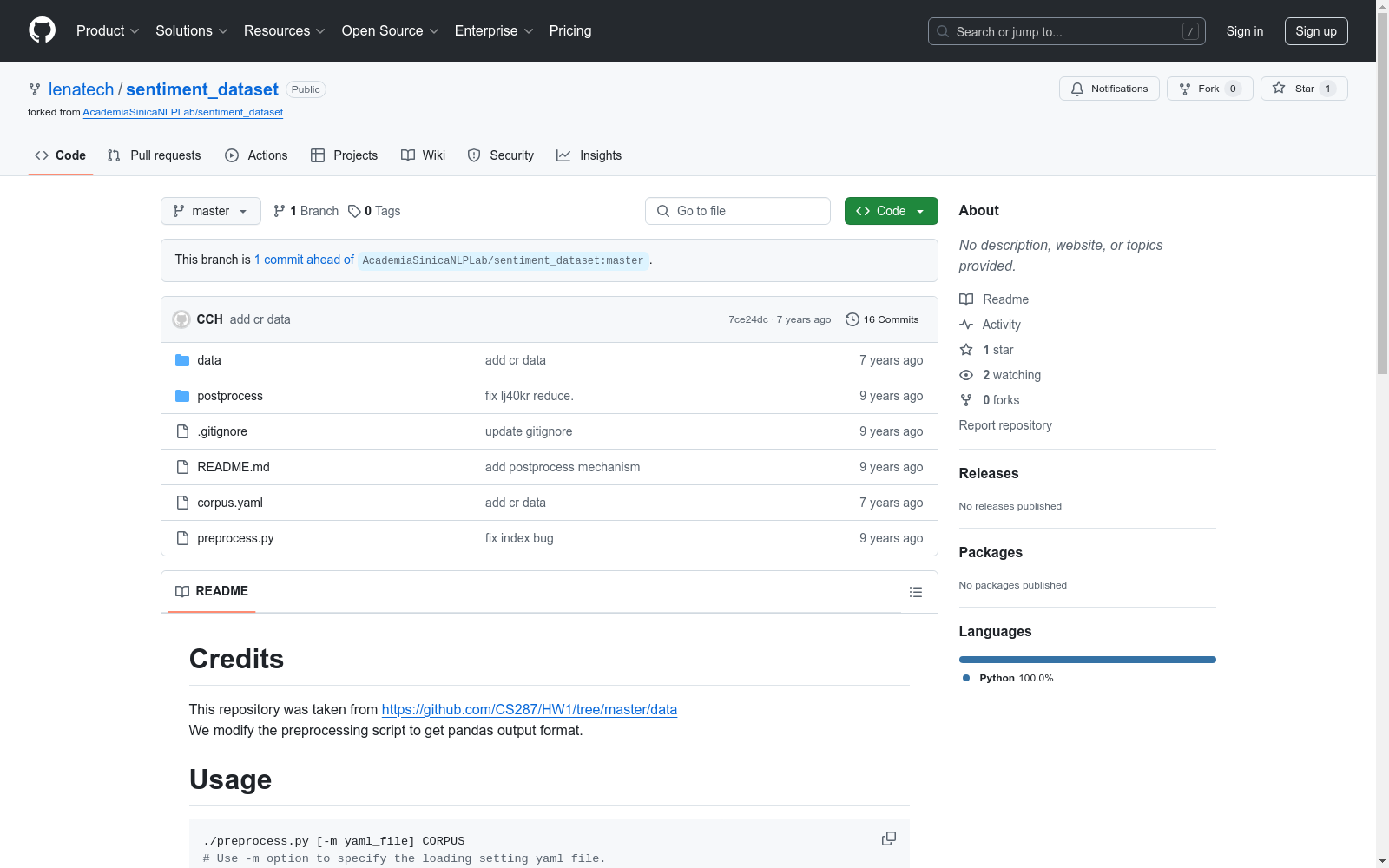Open the 'fix index bug' commit message
This screenshot has width=1389, height=868.
(x=519, y=538)
